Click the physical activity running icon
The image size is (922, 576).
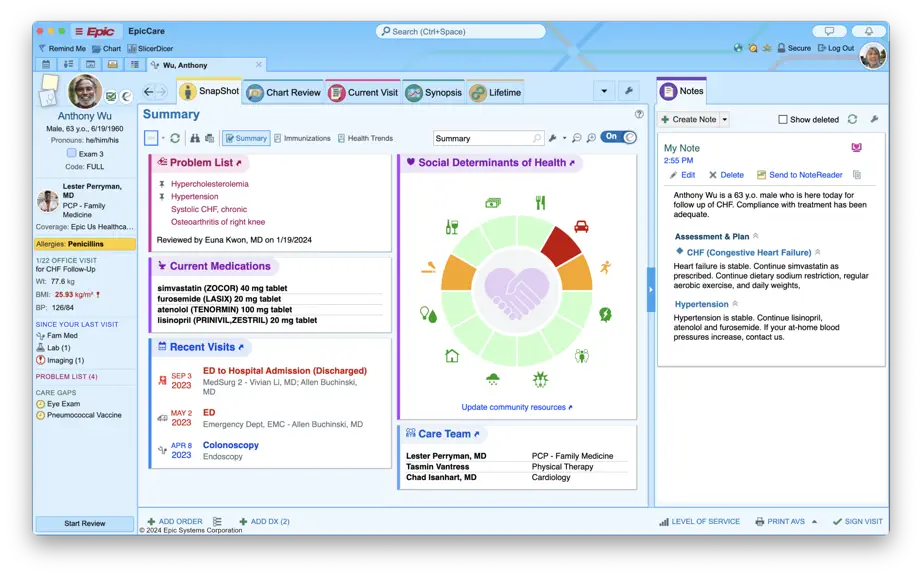click(x=606, y=267)
